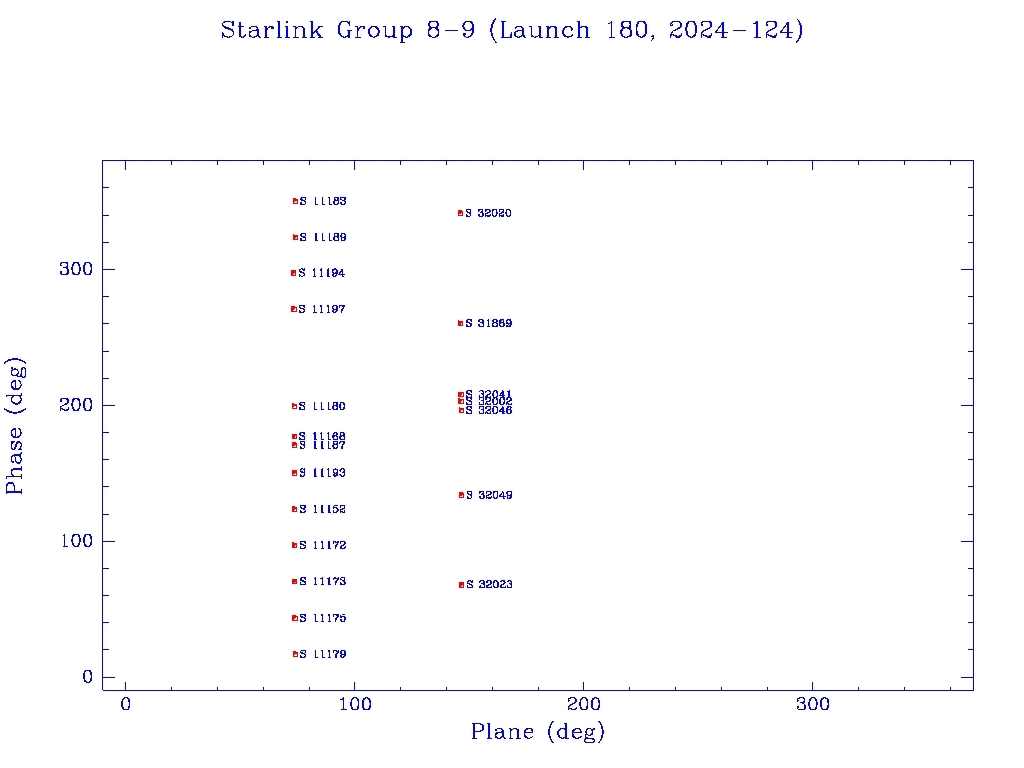Image resolution: width=1024 pixels, height=768 pixels.
Task: Click the '100' tick label on Plane axis
Action: pyautogui.click(x=355, y=704)
